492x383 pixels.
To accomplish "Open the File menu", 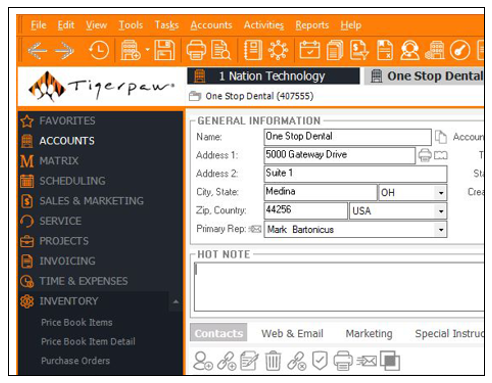I will (38, 25).
